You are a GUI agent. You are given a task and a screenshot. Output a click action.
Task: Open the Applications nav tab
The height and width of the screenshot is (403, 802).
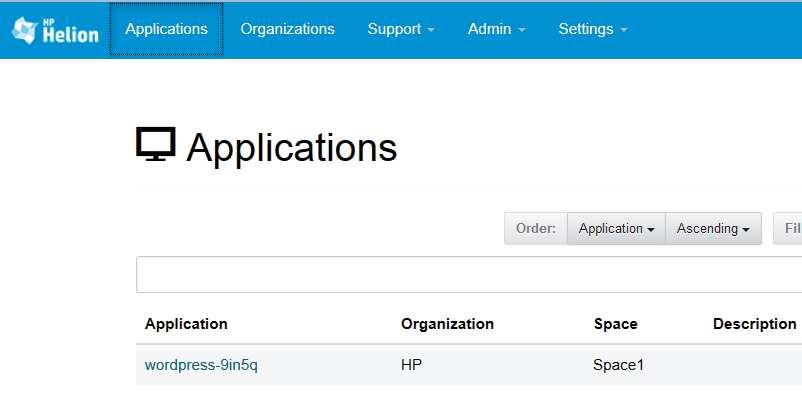(166, 29)
